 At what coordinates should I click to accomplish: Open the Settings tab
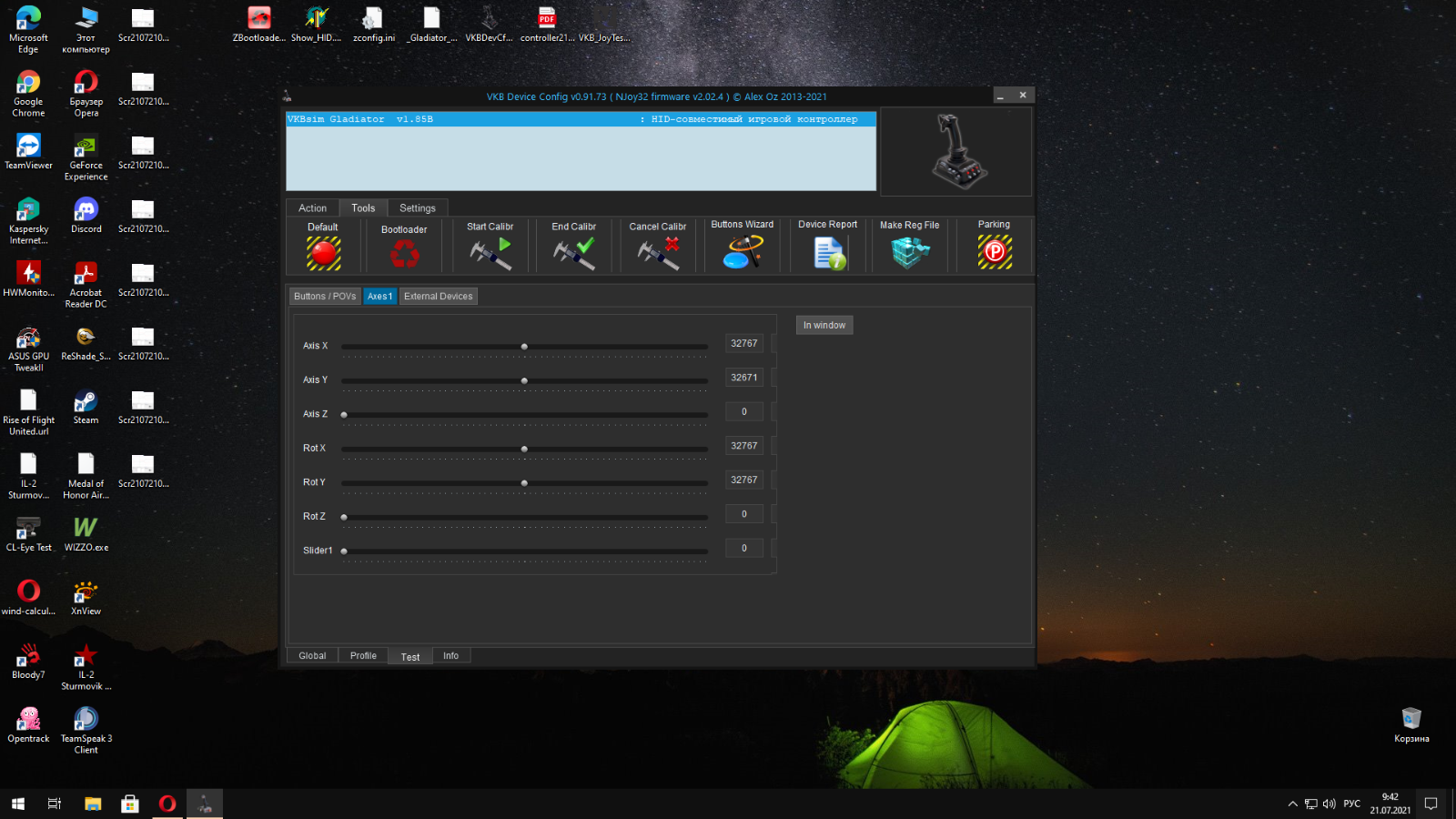(418, 208)
